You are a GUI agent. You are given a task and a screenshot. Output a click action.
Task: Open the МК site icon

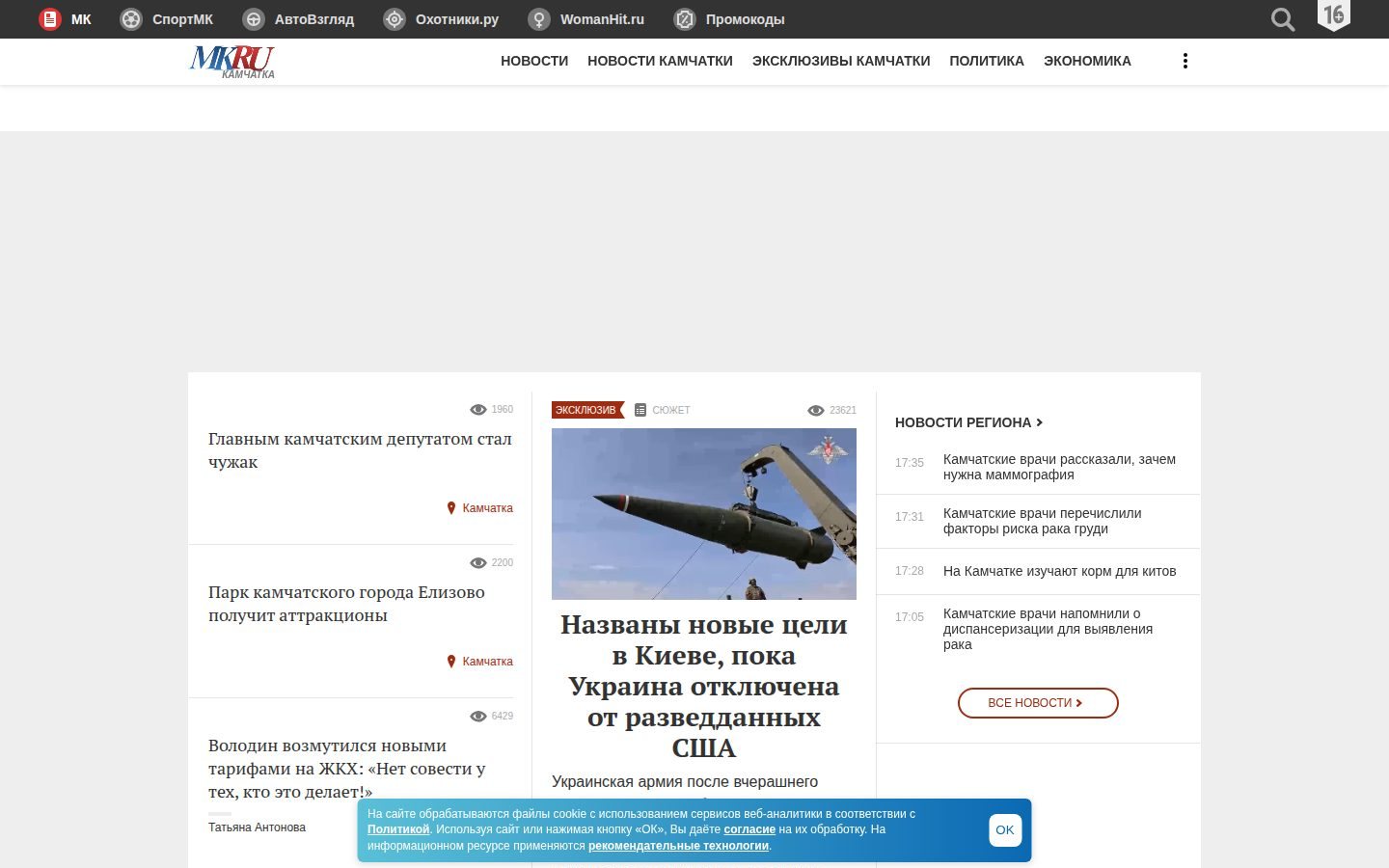(50, 19)
